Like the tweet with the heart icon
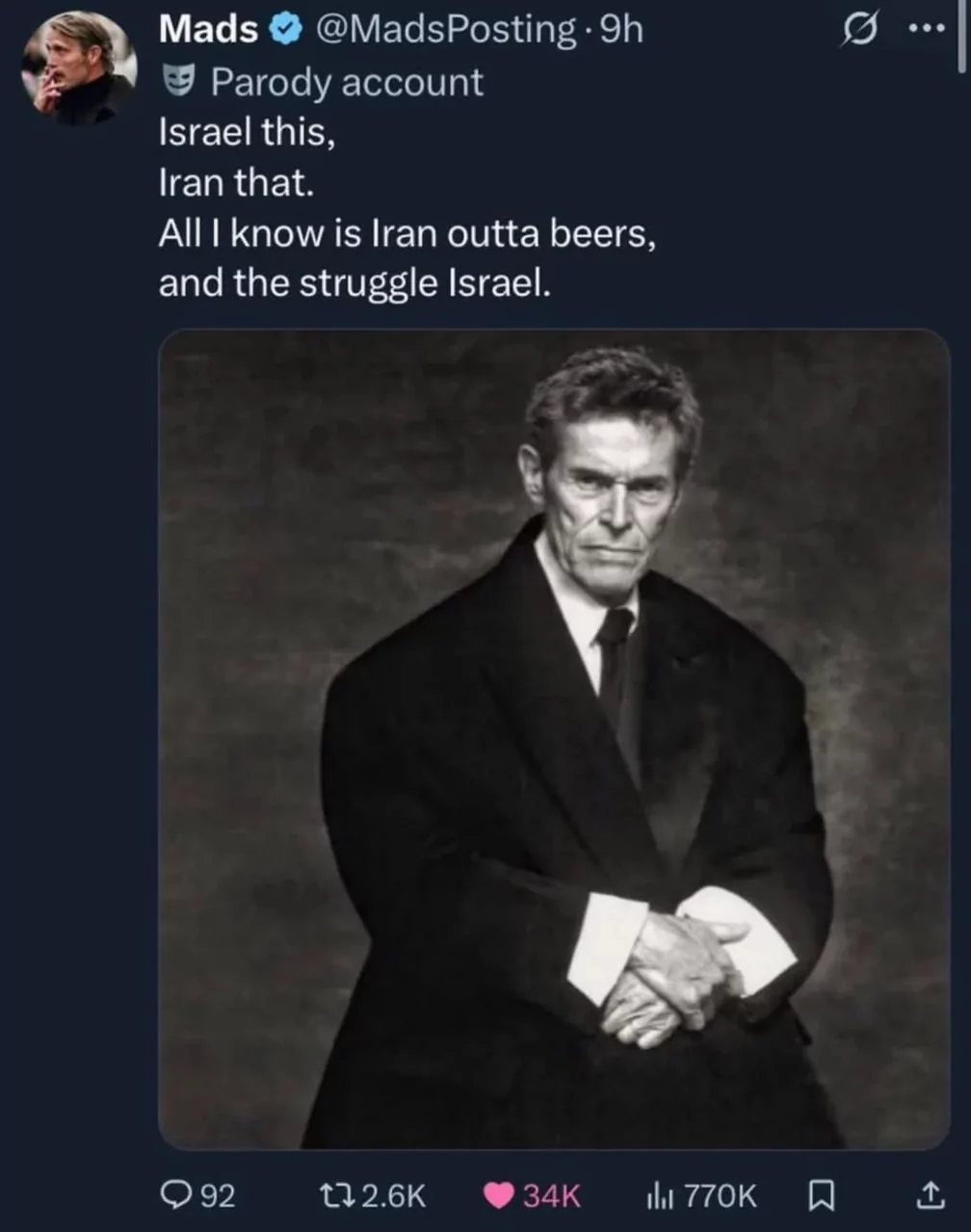971x1232 pixels. (498, 1195)
